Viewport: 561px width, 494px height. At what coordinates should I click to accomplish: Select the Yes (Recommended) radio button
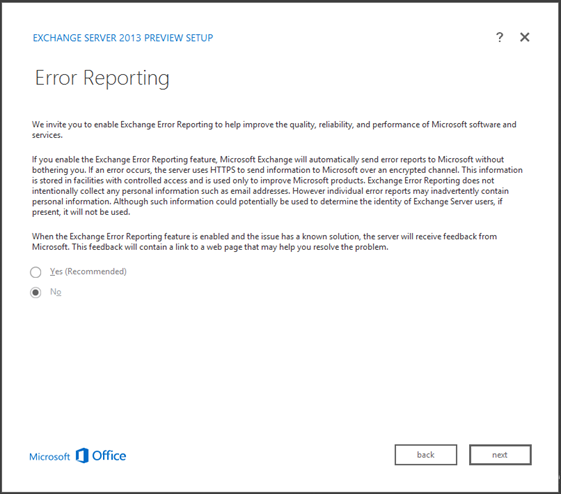[35, 272]
